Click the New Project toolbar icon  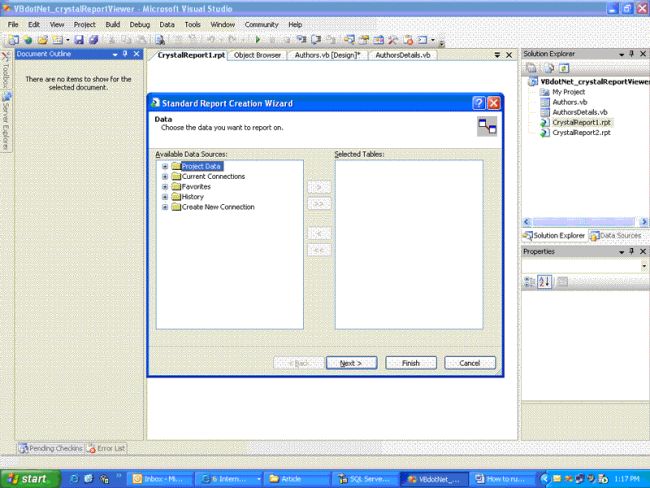point(13,40)
